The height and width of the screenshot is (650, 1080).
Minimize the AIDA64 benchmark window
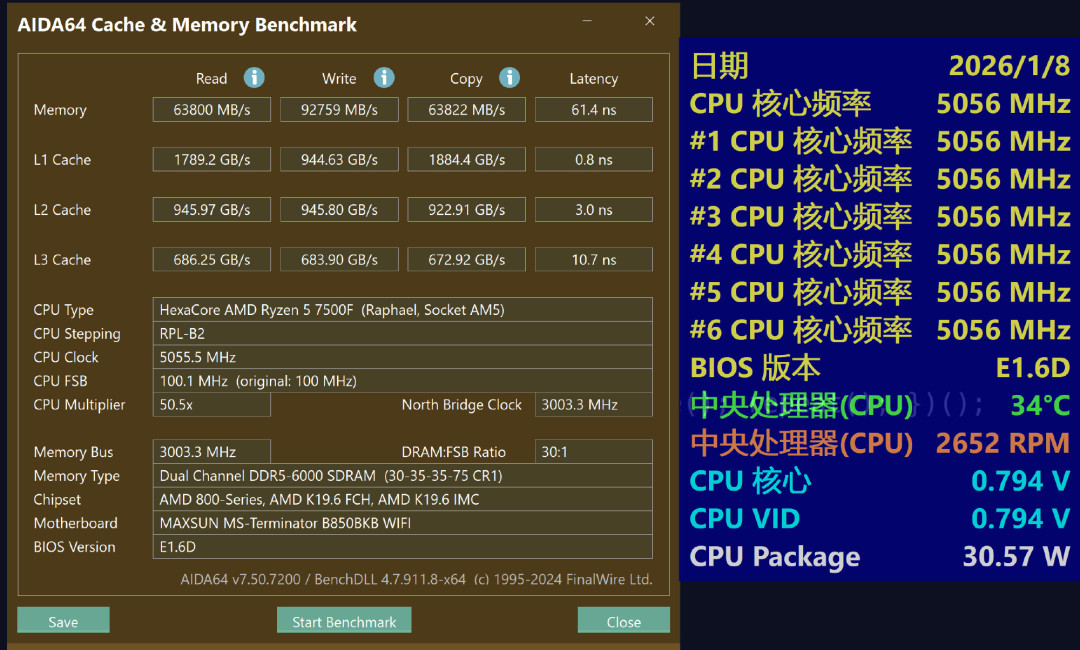coord(587,21)
